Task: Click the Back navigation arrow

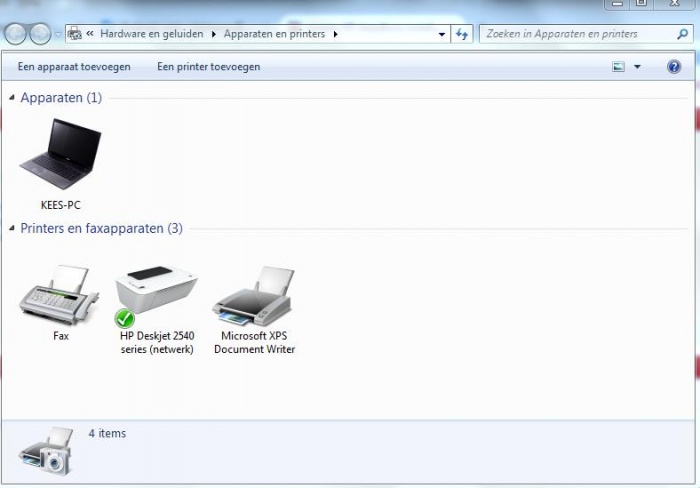Action: click(x=16, y=34)
